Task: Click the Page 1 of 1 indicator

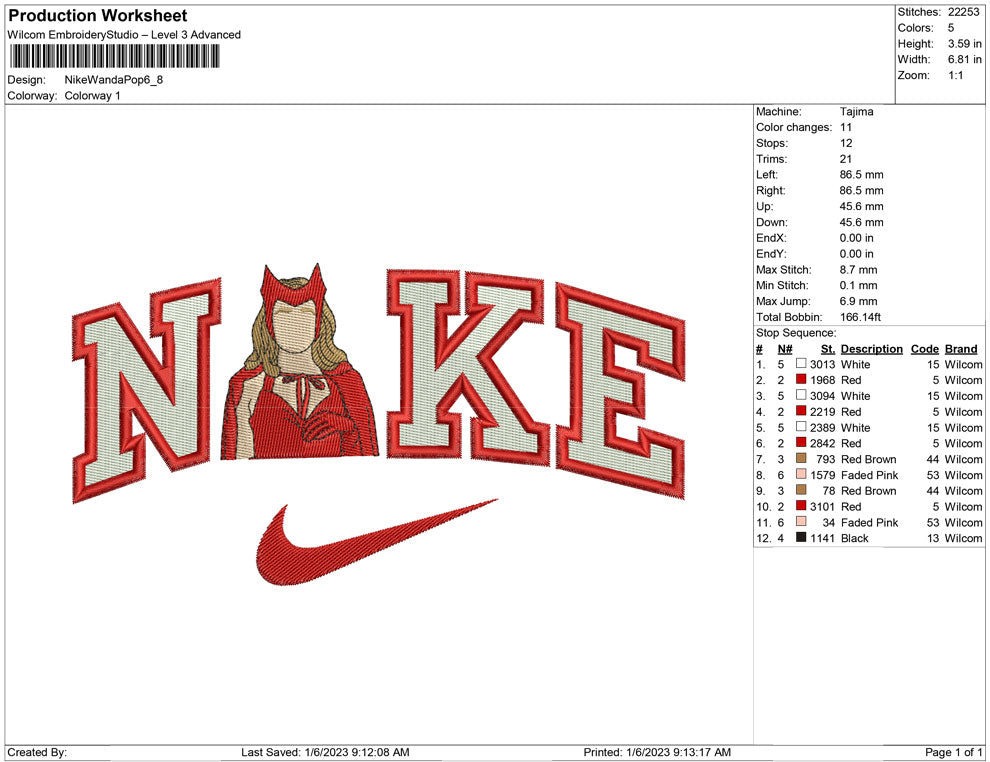Action: 954,752
